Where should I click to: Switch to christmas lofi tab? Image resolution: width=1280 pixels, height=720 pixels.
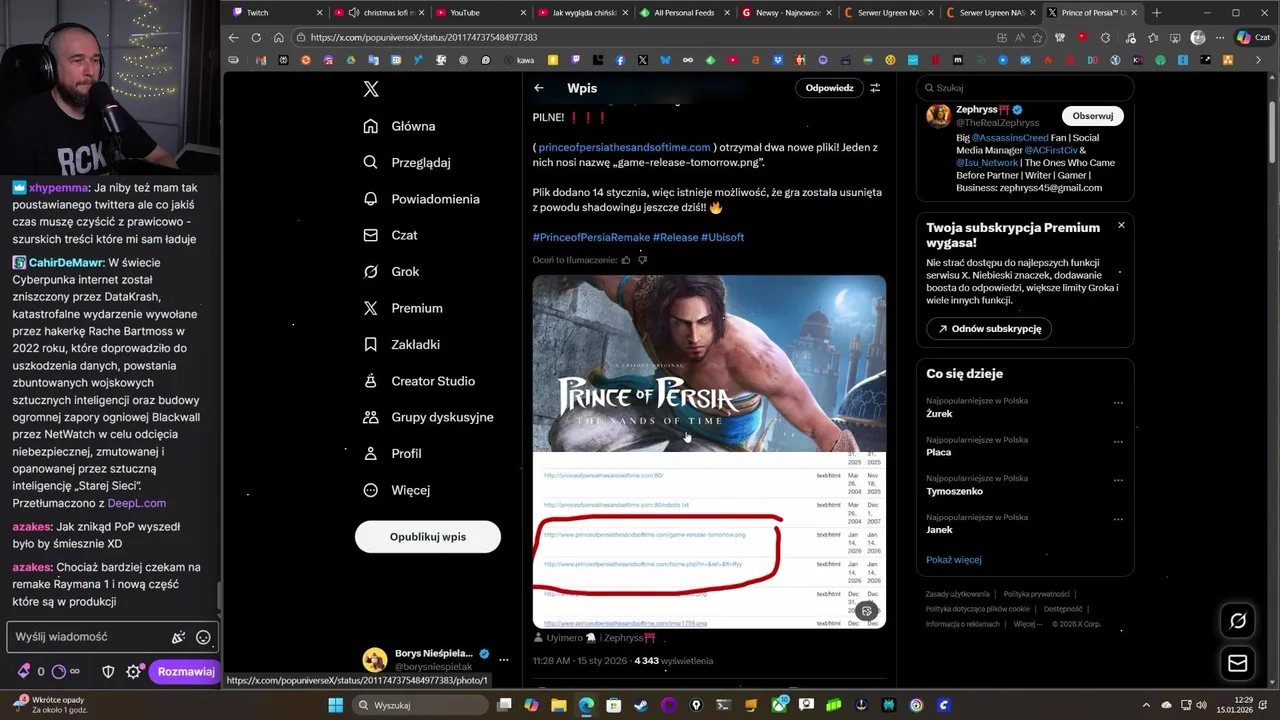click(x=380, y=12)
